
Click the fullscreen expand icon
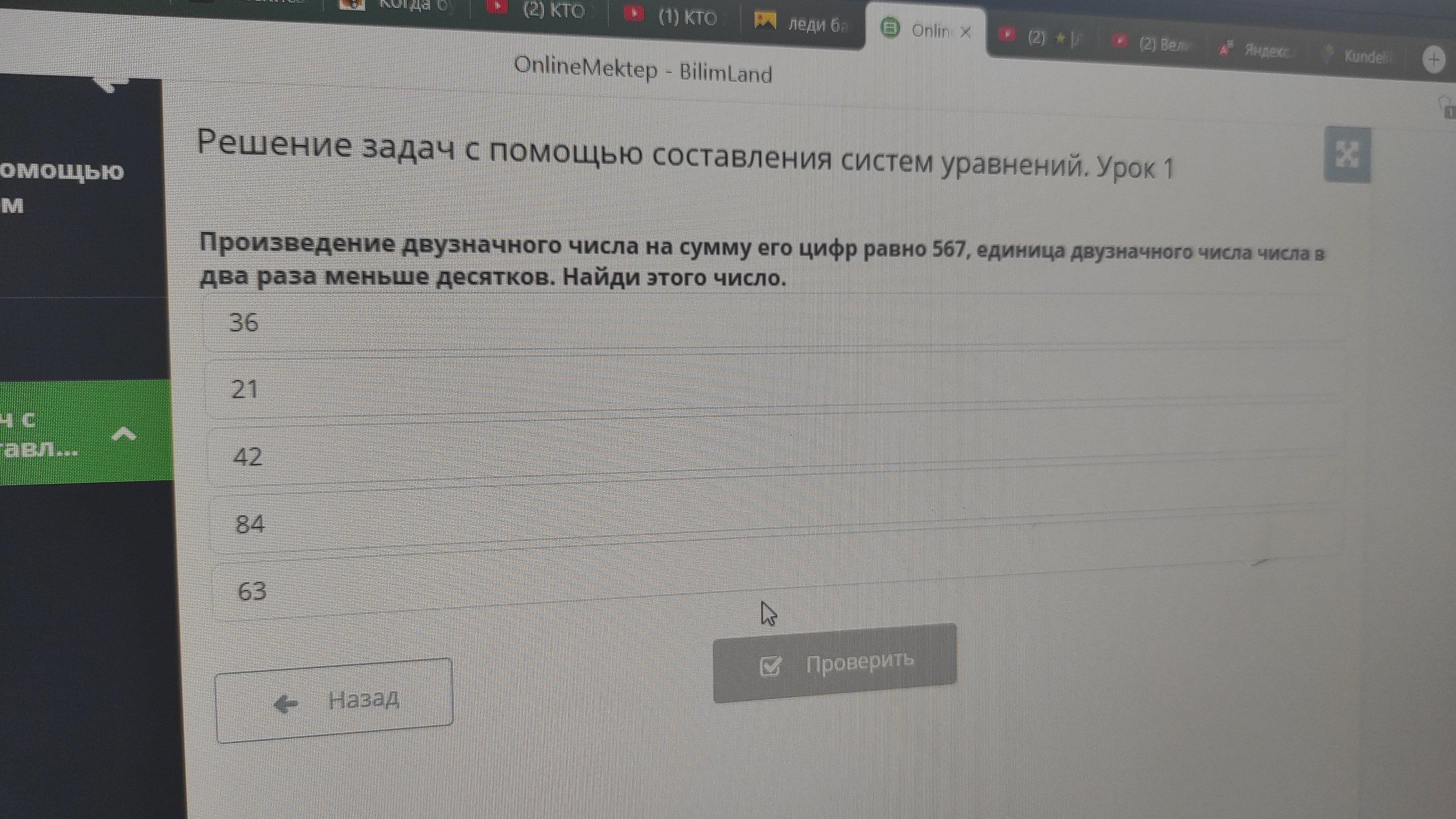coord(1347,155)
